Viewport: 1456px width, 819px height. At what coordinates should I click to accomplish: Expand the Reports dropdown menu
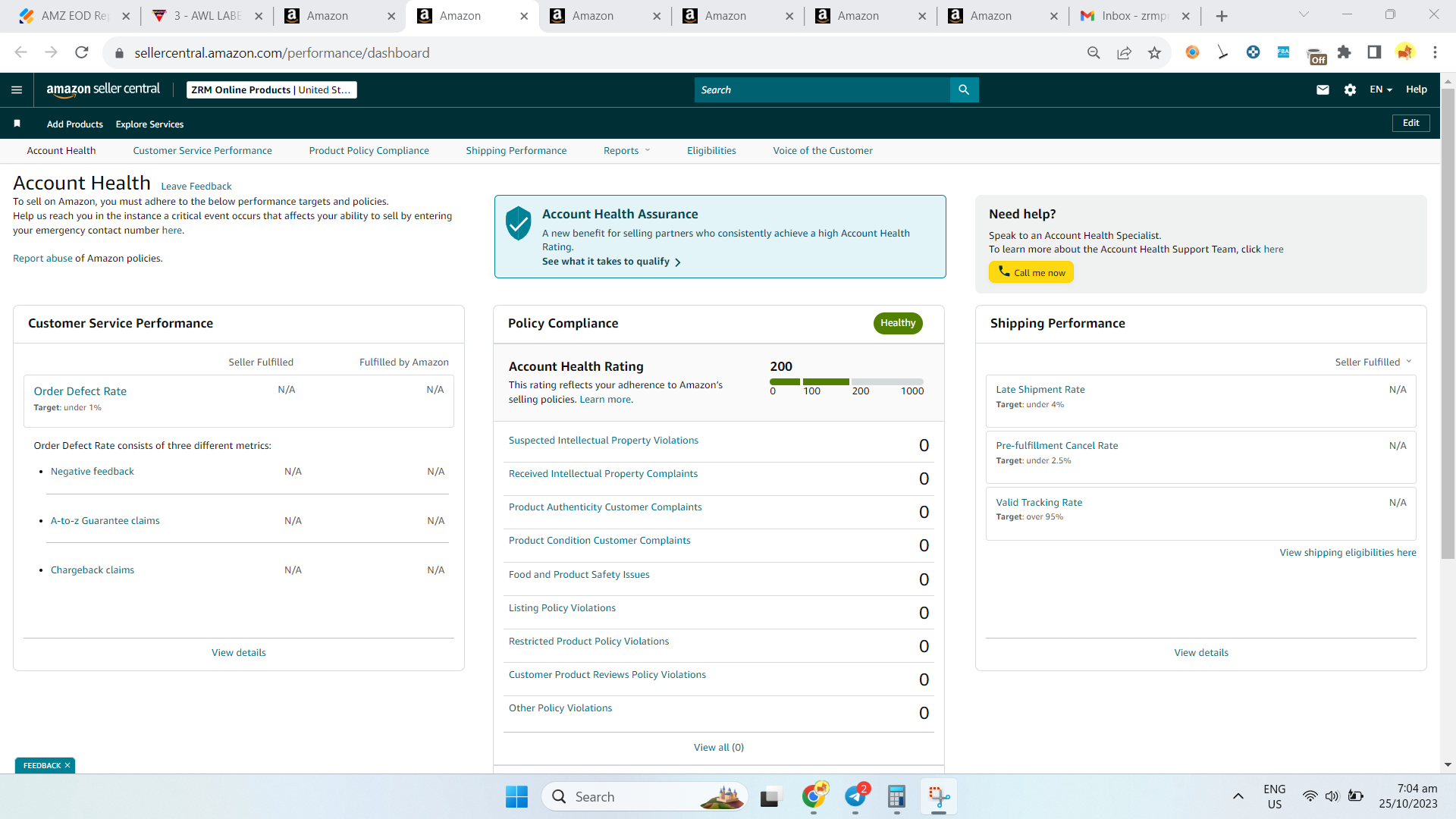626,150
